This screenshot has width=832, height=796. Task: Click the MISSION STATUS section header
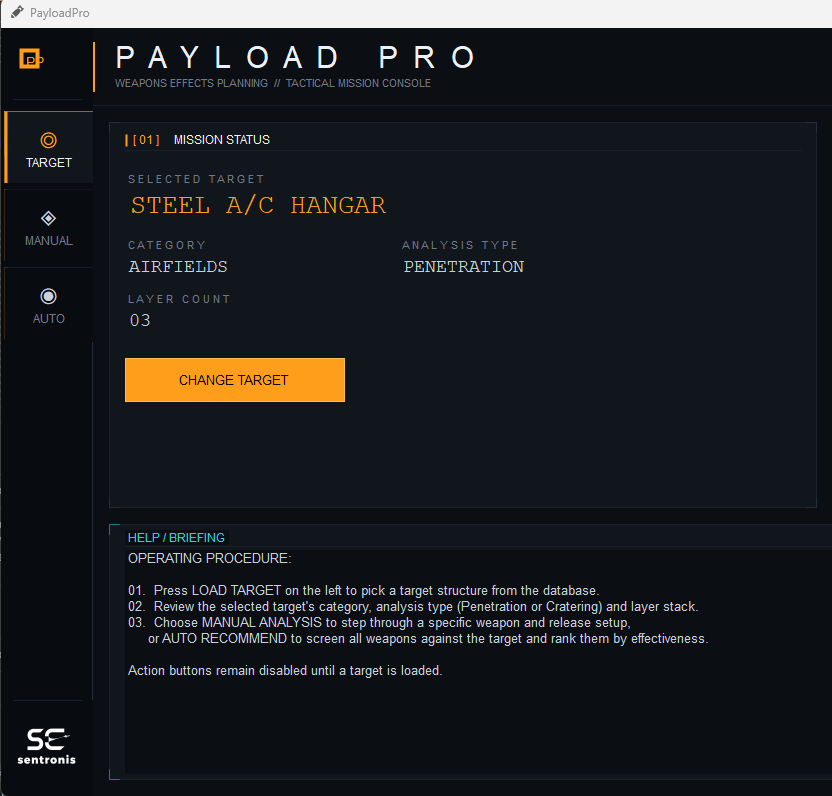click(x=221, y=140)
